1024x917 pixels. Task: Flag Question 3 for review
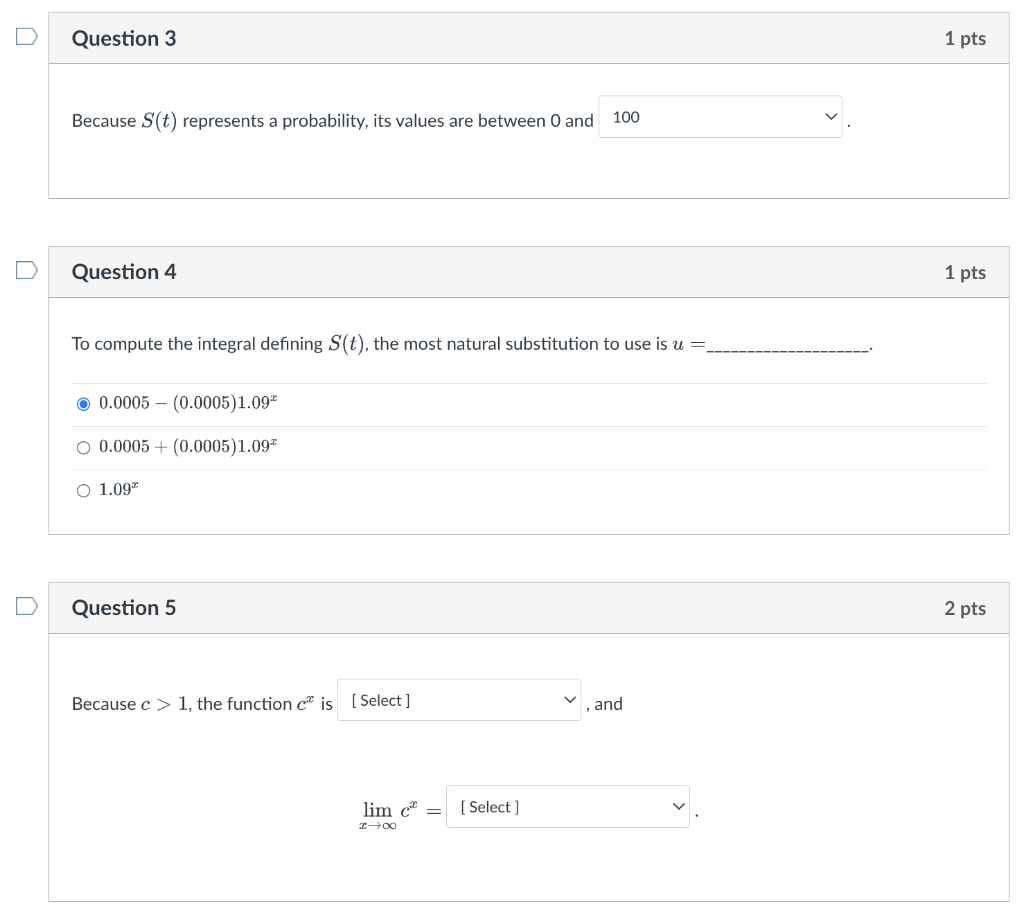tap(26, 37)
